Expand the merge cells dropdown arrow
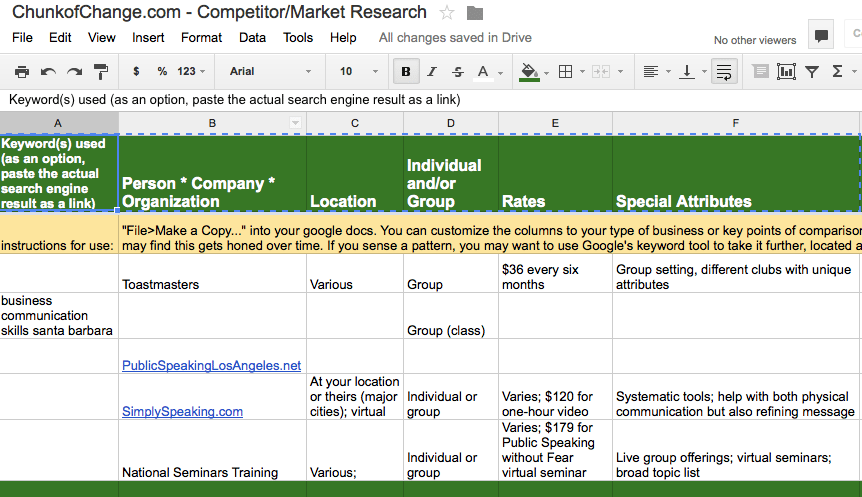 coord(620,71)
